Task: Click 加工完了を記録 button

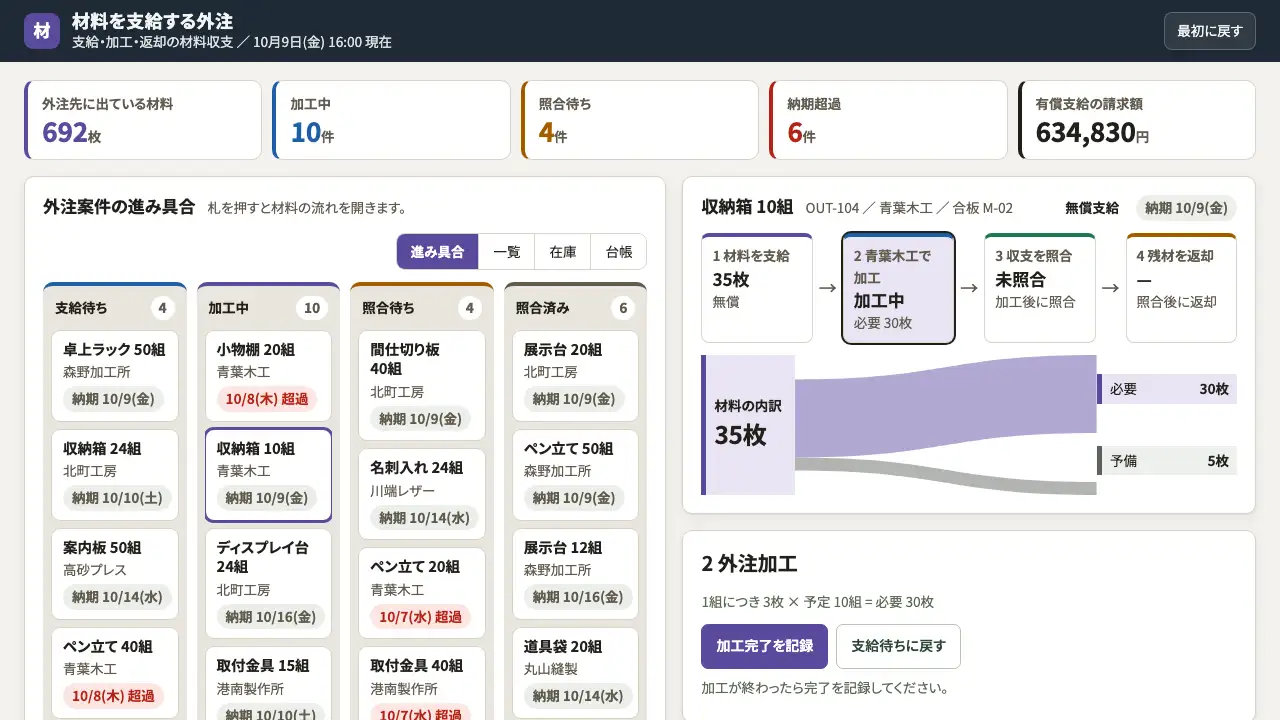Action: coord(764,646)
